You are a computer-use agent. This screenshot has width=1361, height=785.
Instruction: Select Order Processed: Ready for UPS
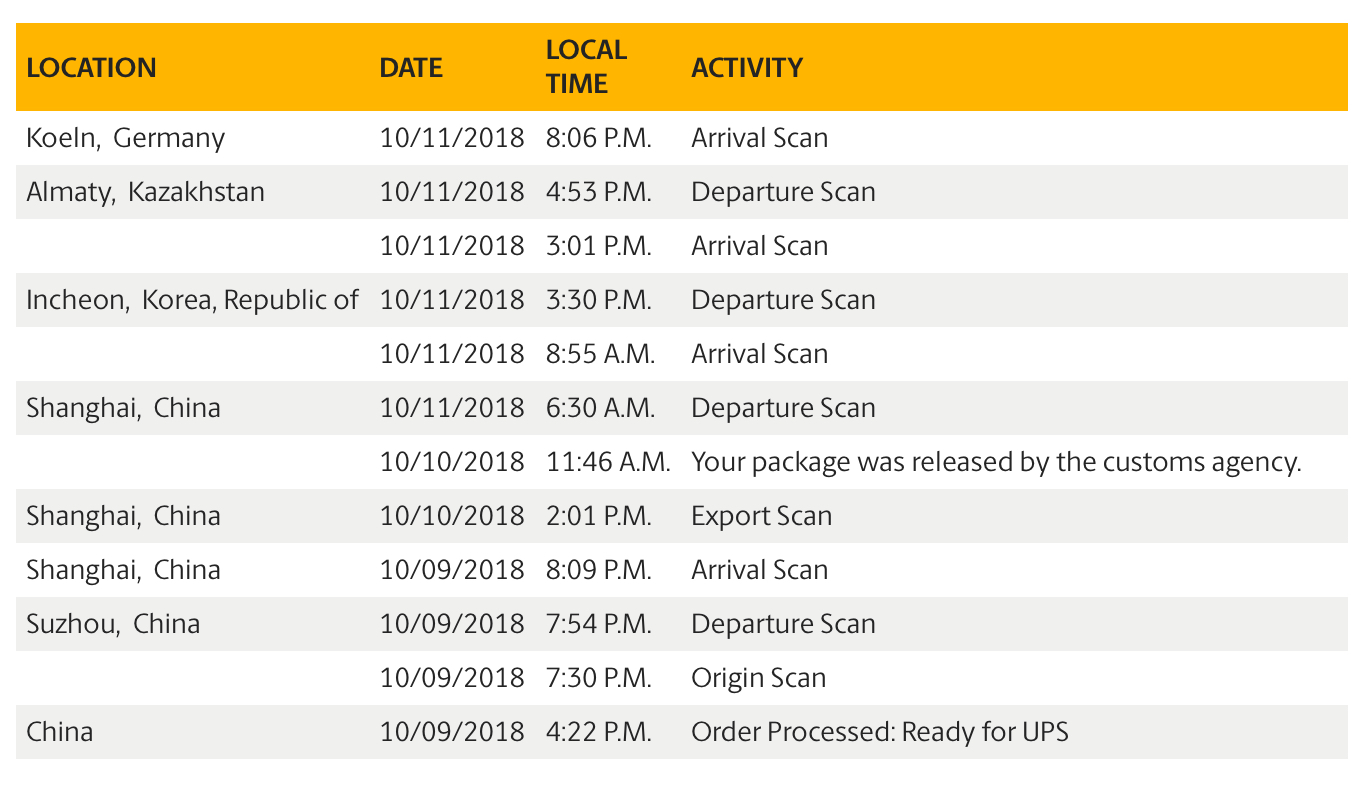879,731
